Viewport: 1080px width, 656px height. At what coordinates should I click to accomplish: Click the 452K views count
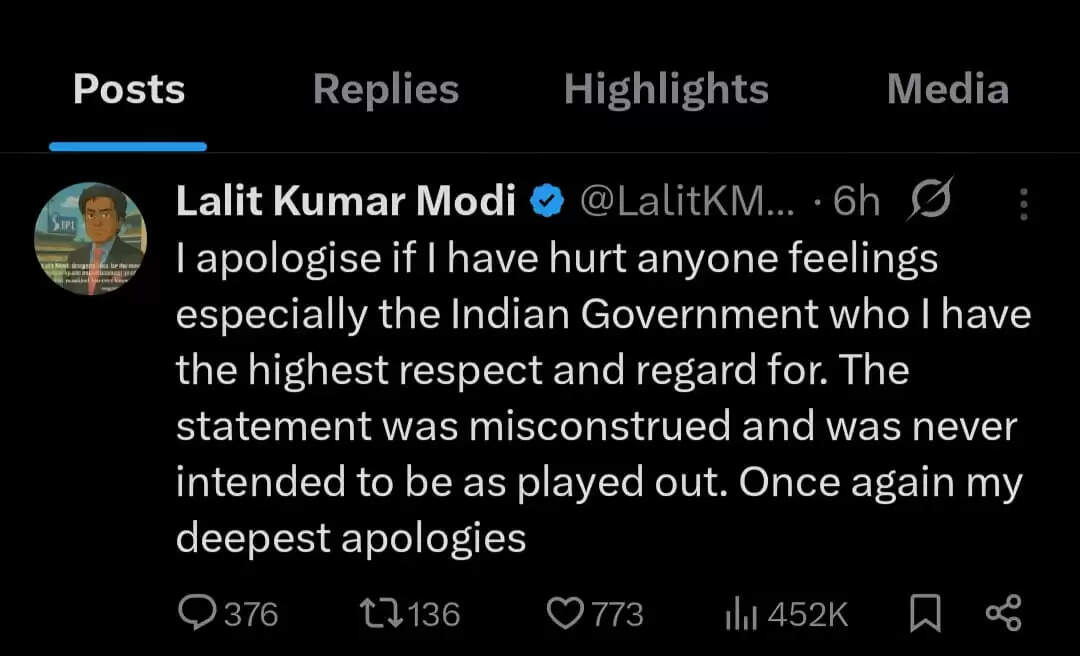[x=807, y=614]
